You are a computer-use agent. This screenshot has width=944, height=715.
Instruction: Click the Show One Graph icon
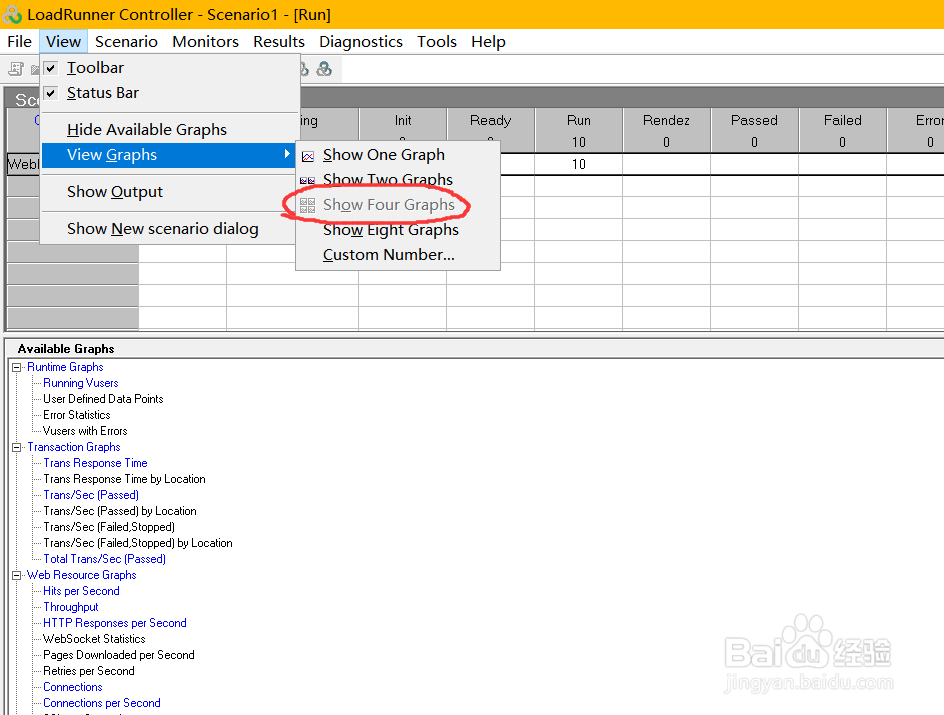(x=308, y=156)
